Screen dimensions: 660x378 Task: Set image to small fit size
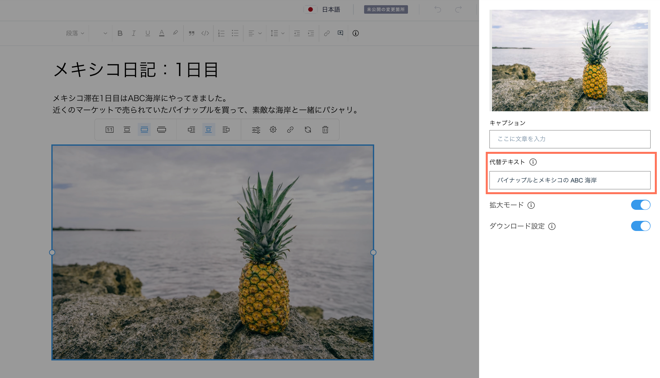(127, 130)
